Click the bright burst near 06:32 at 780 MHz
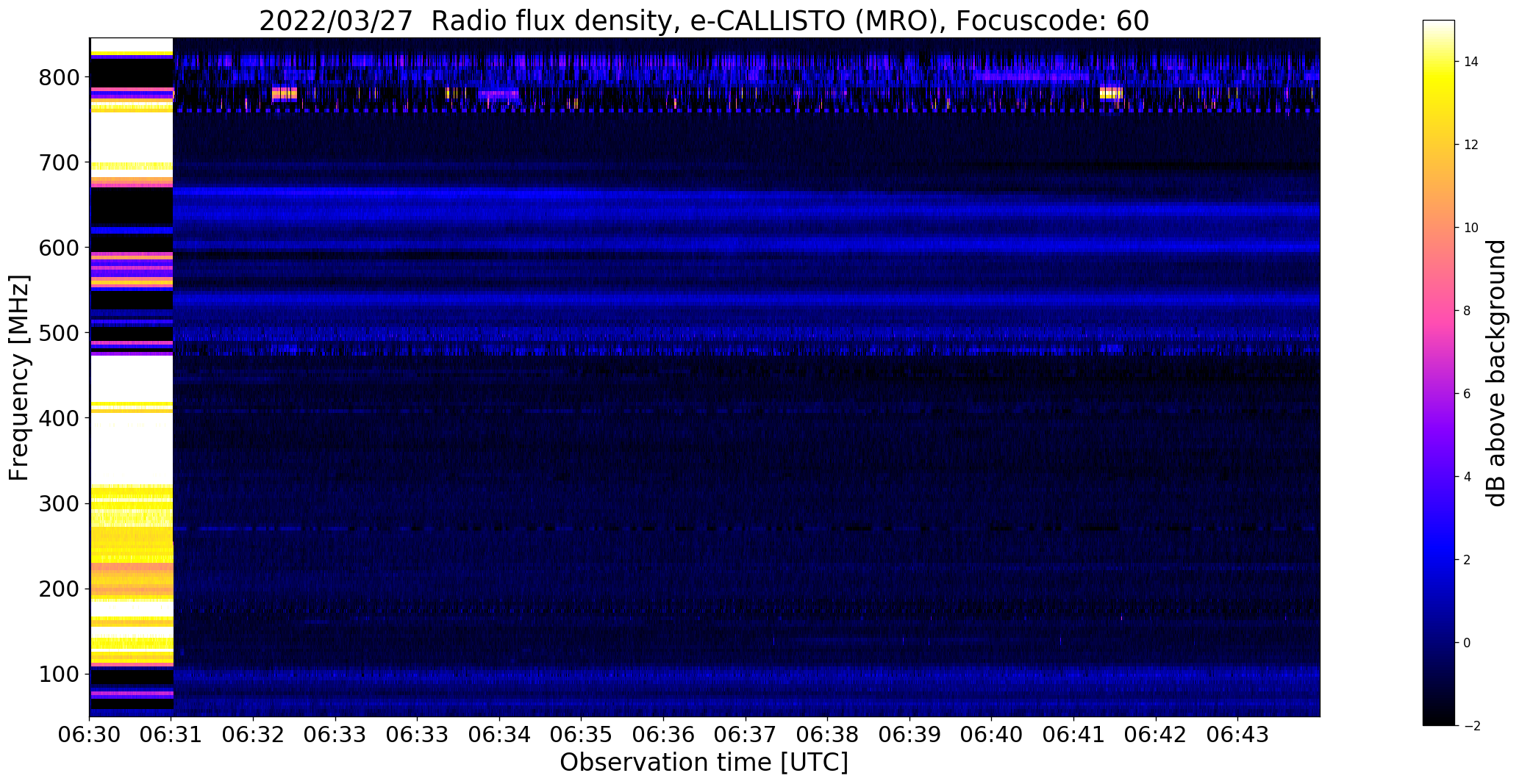This screenshot has width=1519, height=784. tap(285, 93)
